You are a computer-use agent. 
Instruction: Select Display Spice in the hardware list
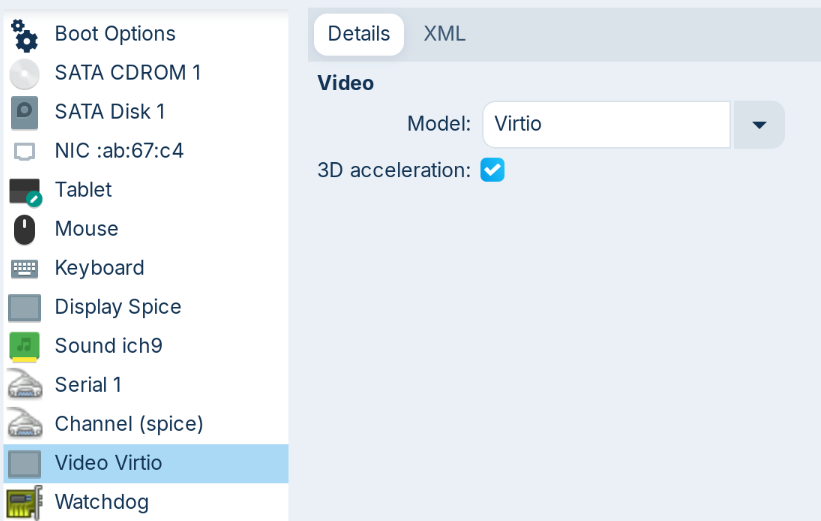tap(118, 307)
